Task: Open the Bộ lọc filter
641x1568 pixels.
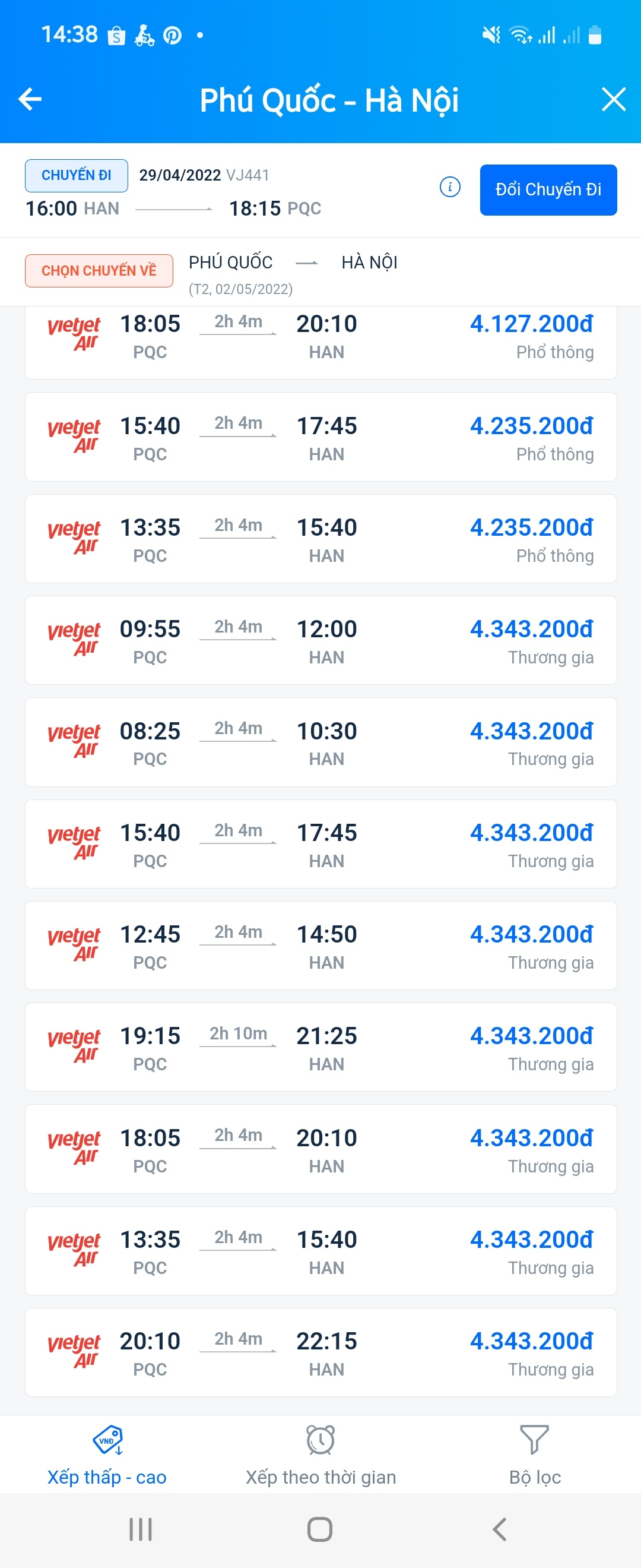Action: [535, 1455]
